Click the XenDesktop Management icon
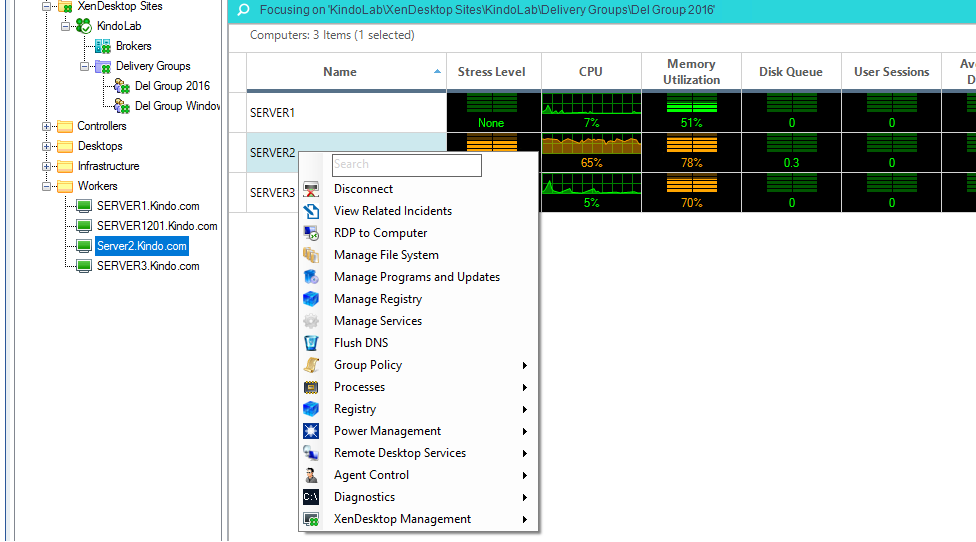Screen dimensions: 976x542 [311, 519]
